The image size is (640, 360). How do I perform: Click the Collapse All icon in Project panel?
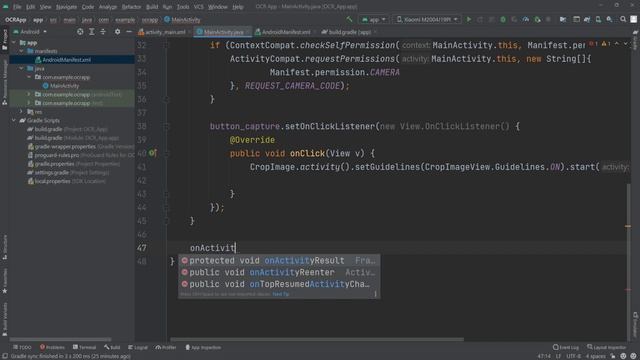click(x=103, y=31)
